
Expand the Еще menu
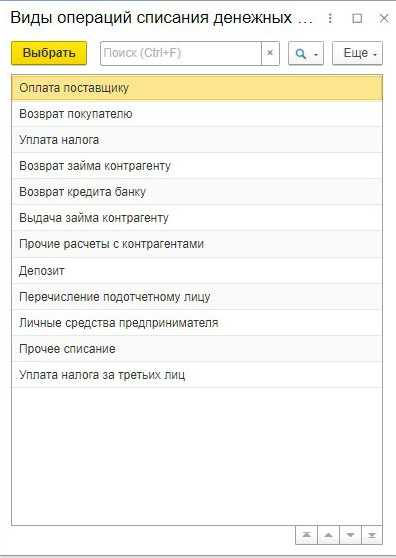tap(357, 53)
